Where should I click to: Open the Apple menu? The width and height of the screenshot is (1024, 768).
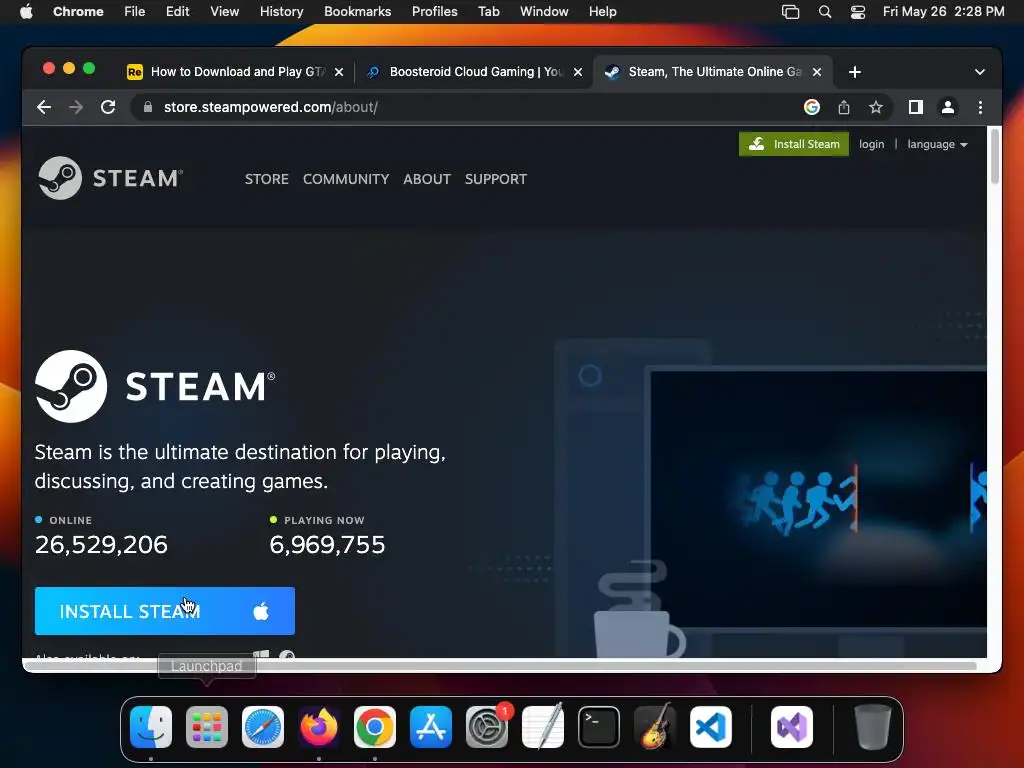coord(26,12)
